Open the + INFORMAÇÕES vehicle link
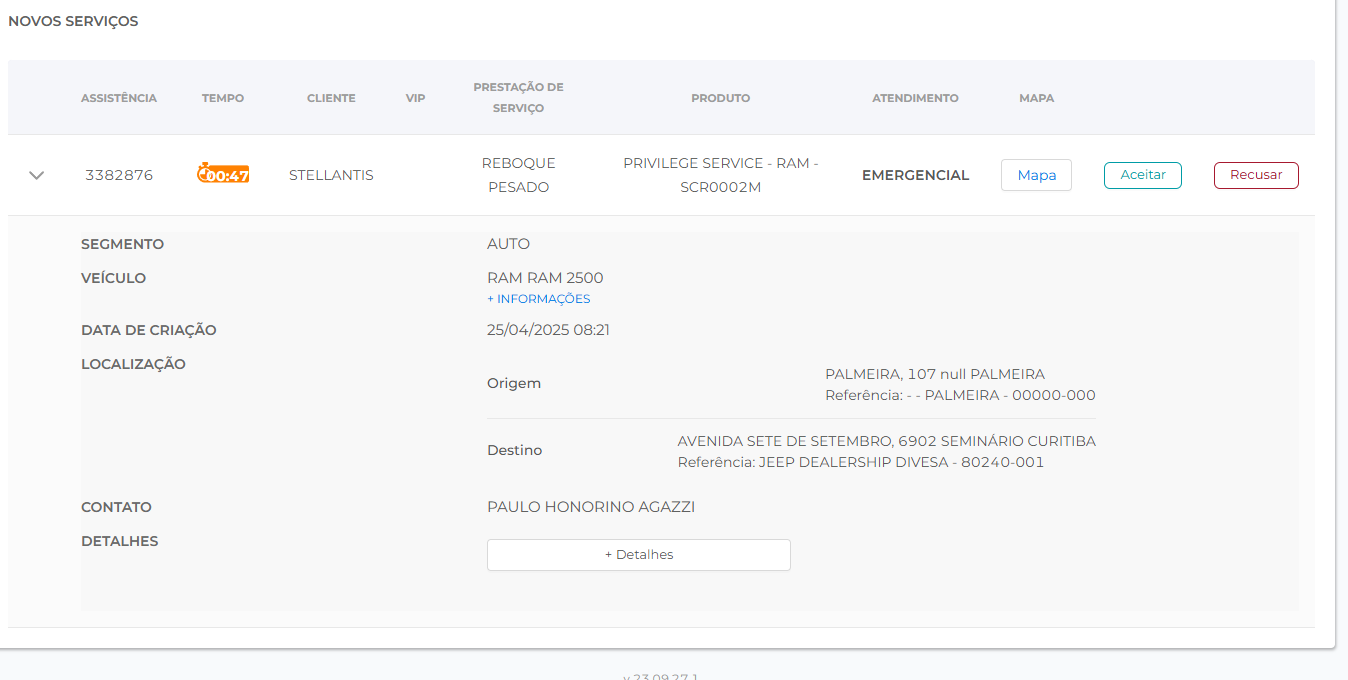Image resolution: width=1348 pixels, height=680 pixels. pyautogui.click(x=538, y=299)
